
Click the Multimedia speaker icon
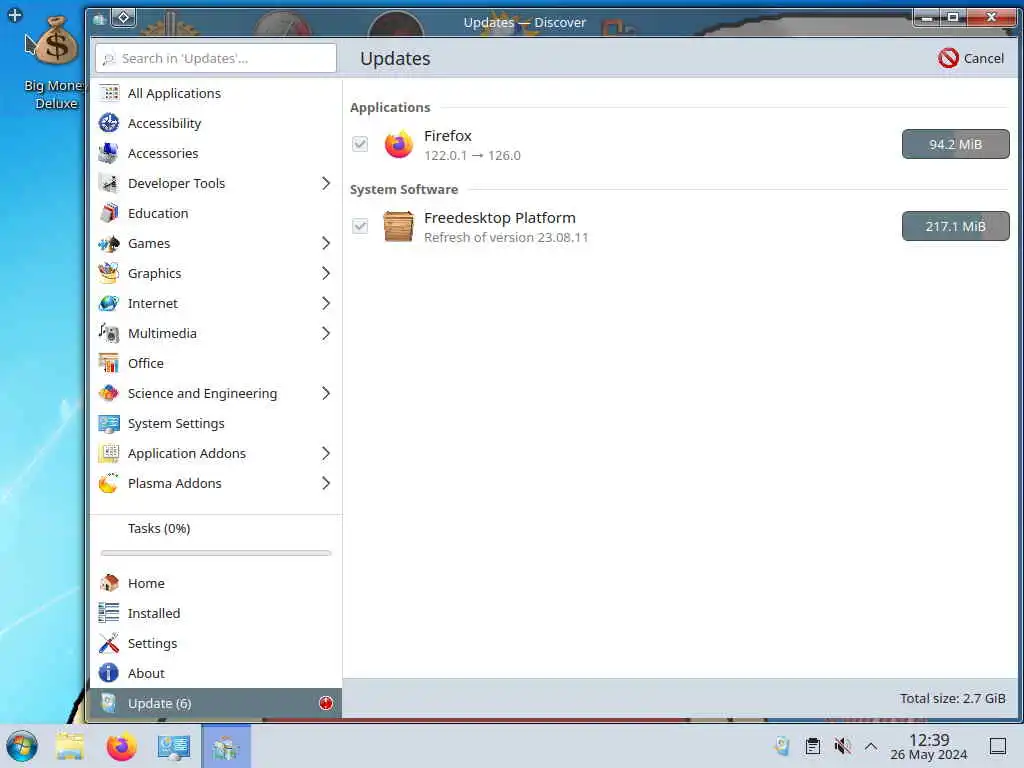(x=109, y=333)
